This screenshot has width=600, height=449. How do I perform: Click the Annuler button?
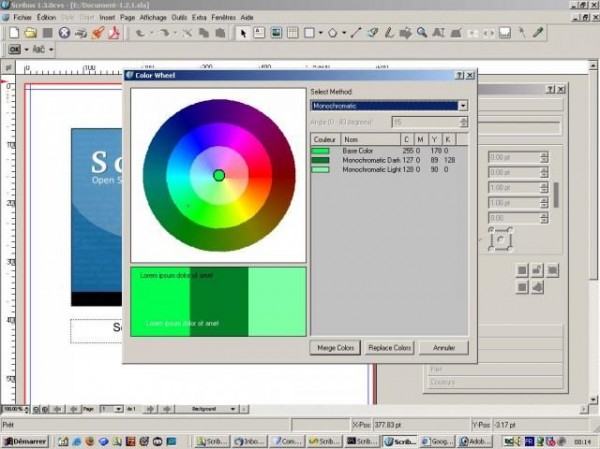443,348
